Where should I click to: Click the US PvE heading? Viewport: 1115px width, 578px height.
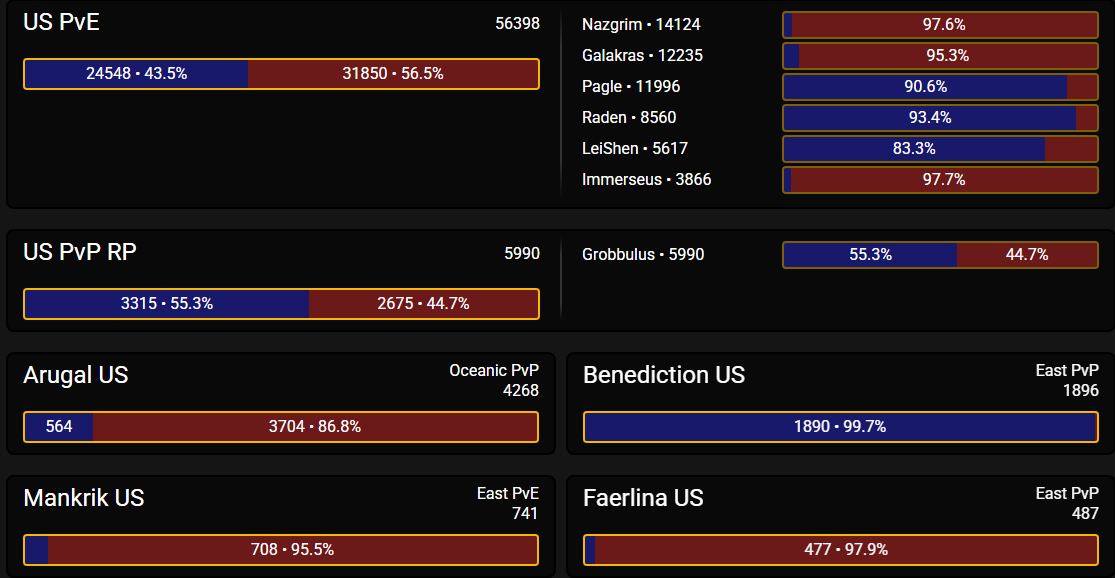[61, 22]
